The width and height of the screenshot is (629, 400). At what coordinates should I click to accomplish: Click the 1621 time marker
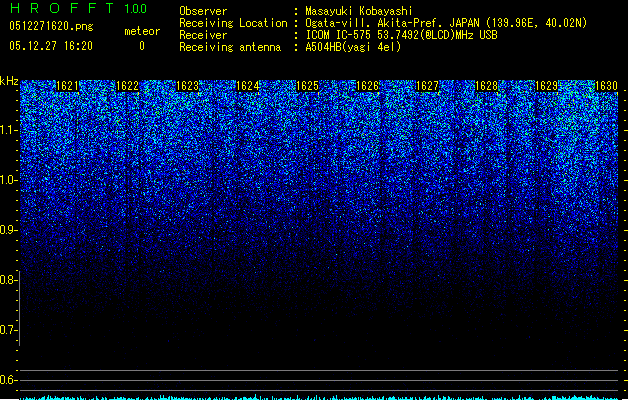click(67, 86)
